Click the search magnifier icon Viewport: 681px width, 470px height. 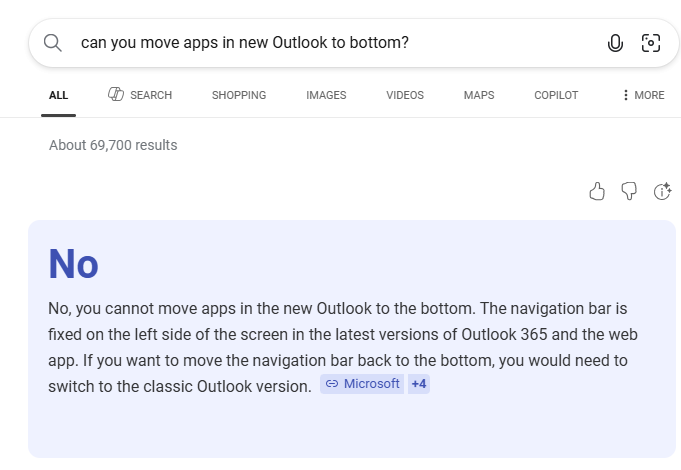53,43
